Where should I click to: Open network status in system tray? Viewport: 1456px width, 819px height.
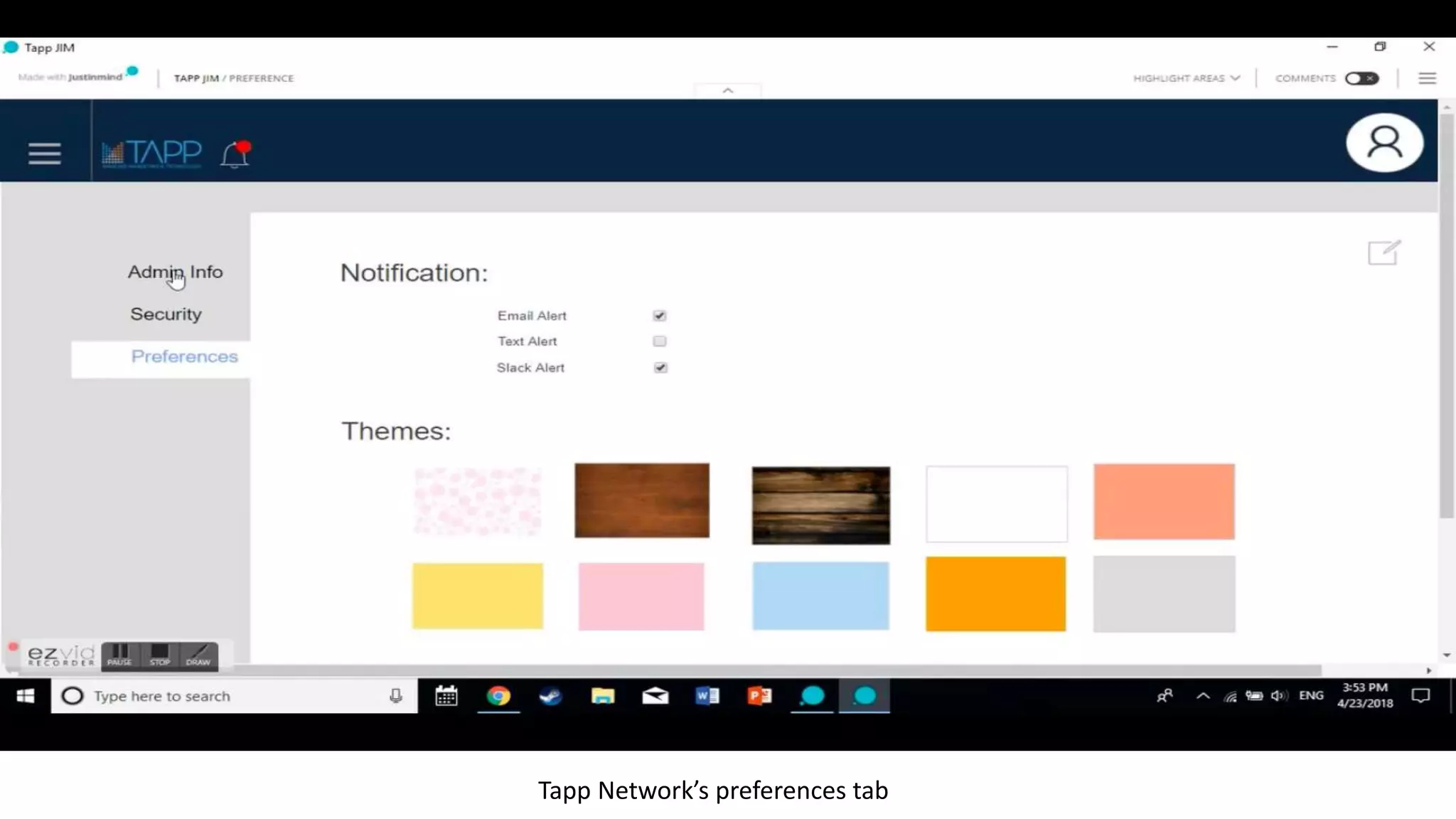[x=1230, y=697]
